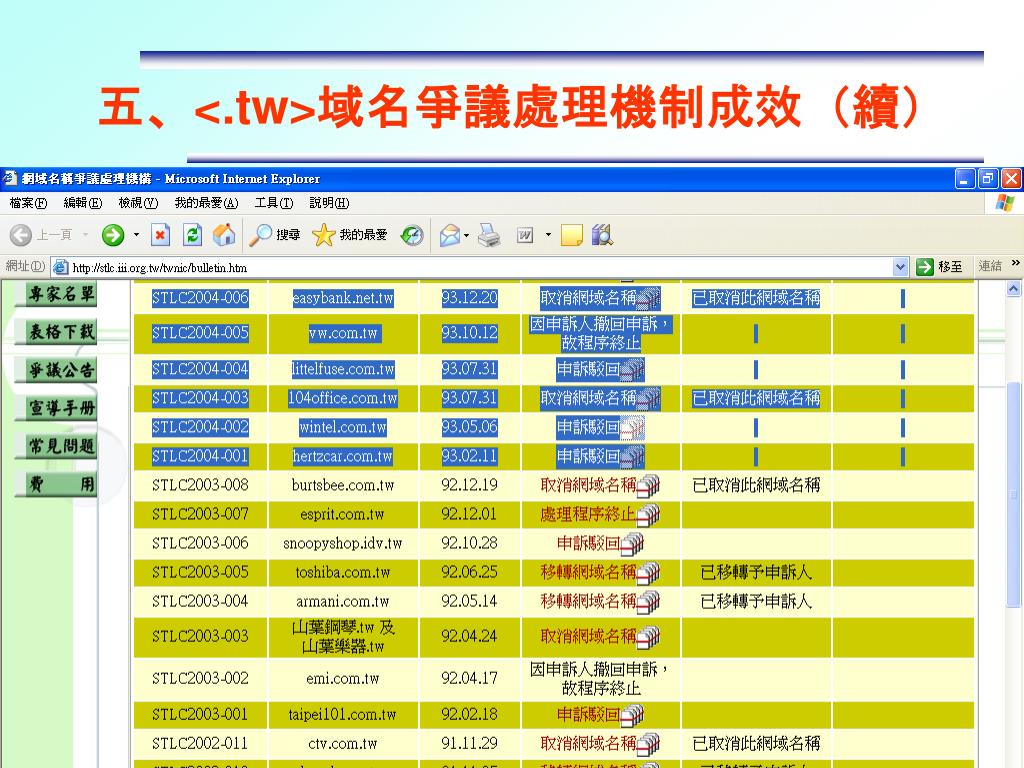Viewport: 1024px width, 768px height.
Task: Open decision document icon for ctv.com.tw
Action: 648,744
